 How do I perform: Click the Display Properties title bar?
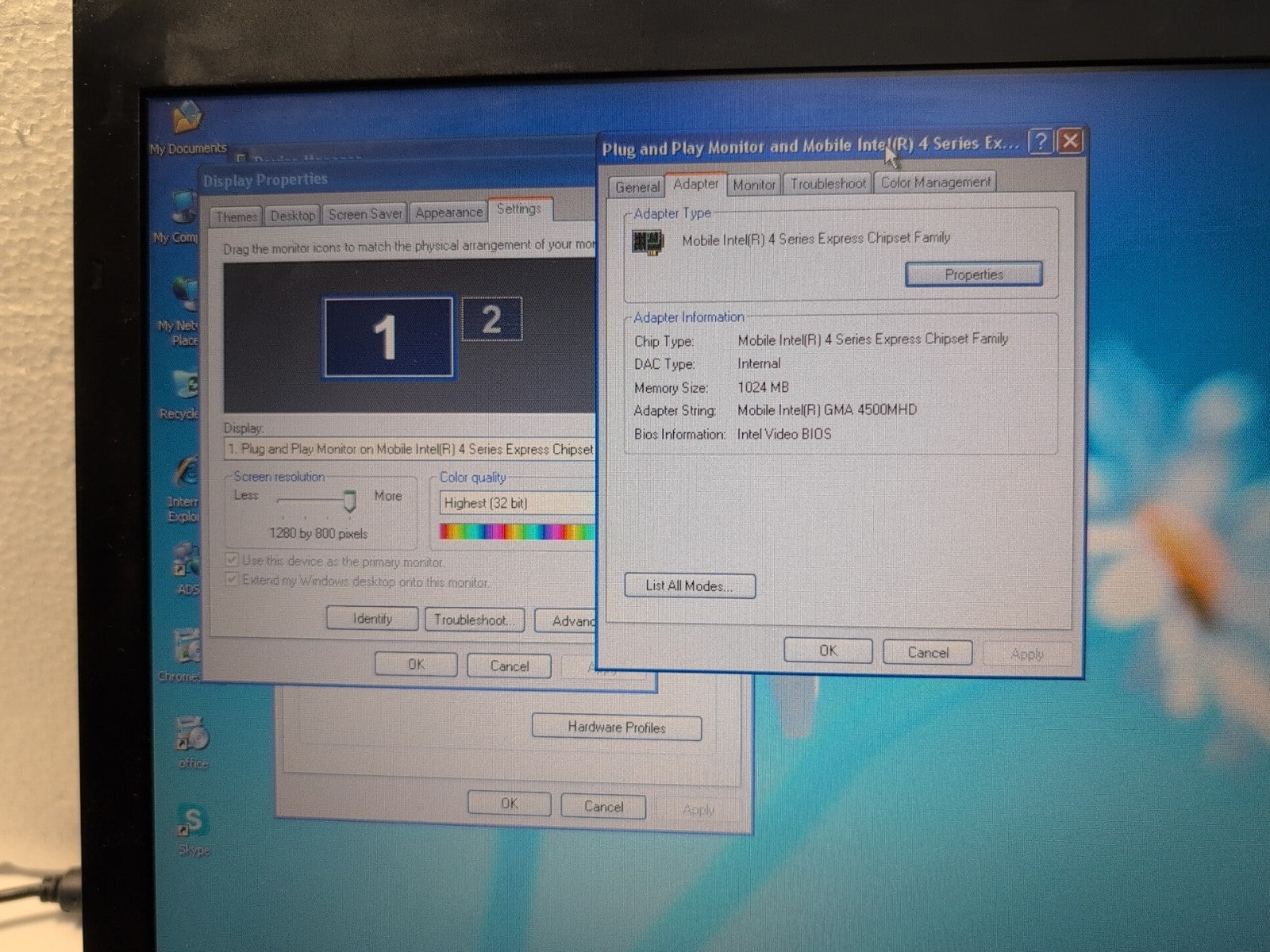pyautogui.click(x=397, y=178)
